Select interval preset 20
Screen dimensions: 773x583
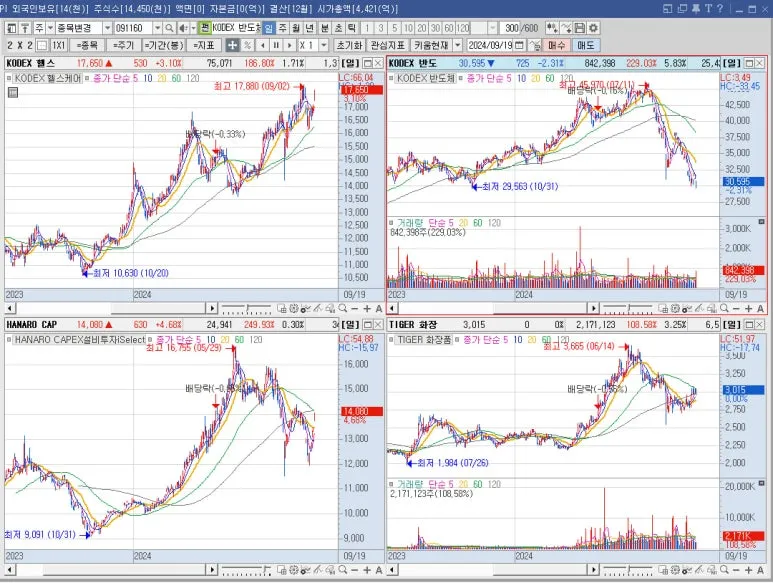pyautogui.click(x=422, y=28)
